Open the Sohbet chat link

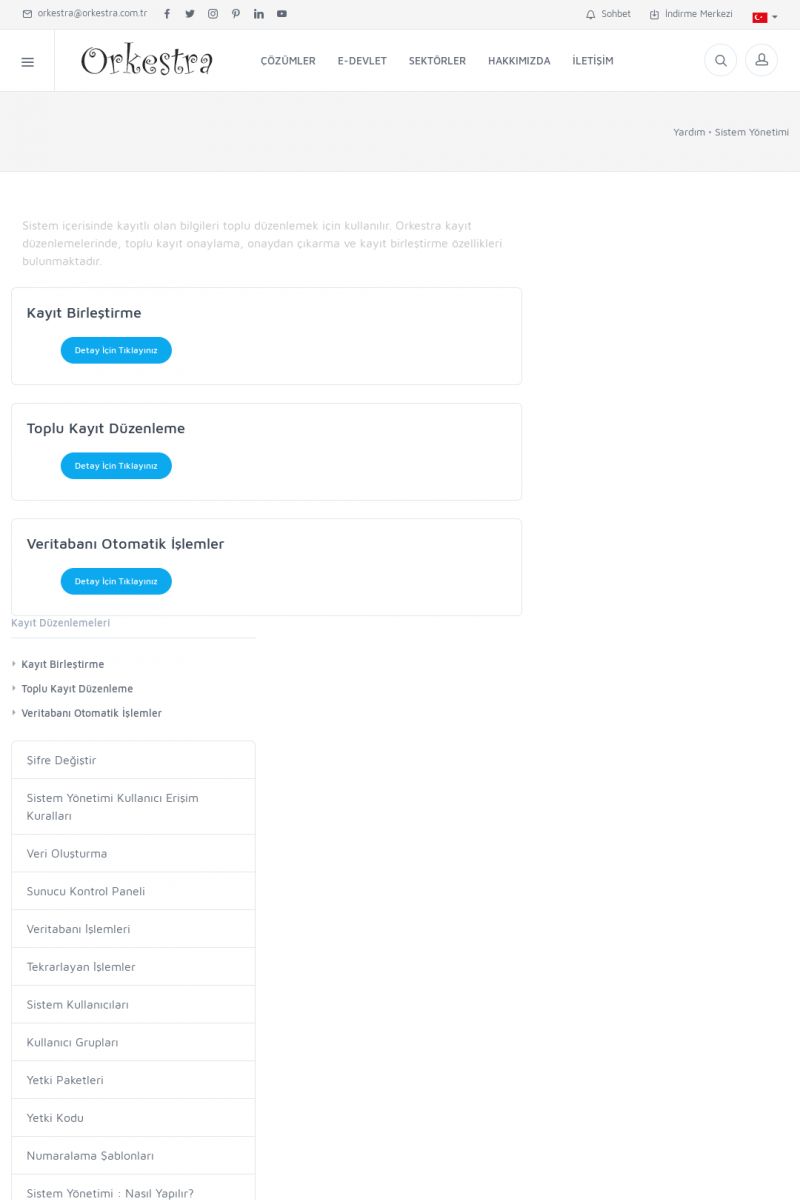[608, 14]
